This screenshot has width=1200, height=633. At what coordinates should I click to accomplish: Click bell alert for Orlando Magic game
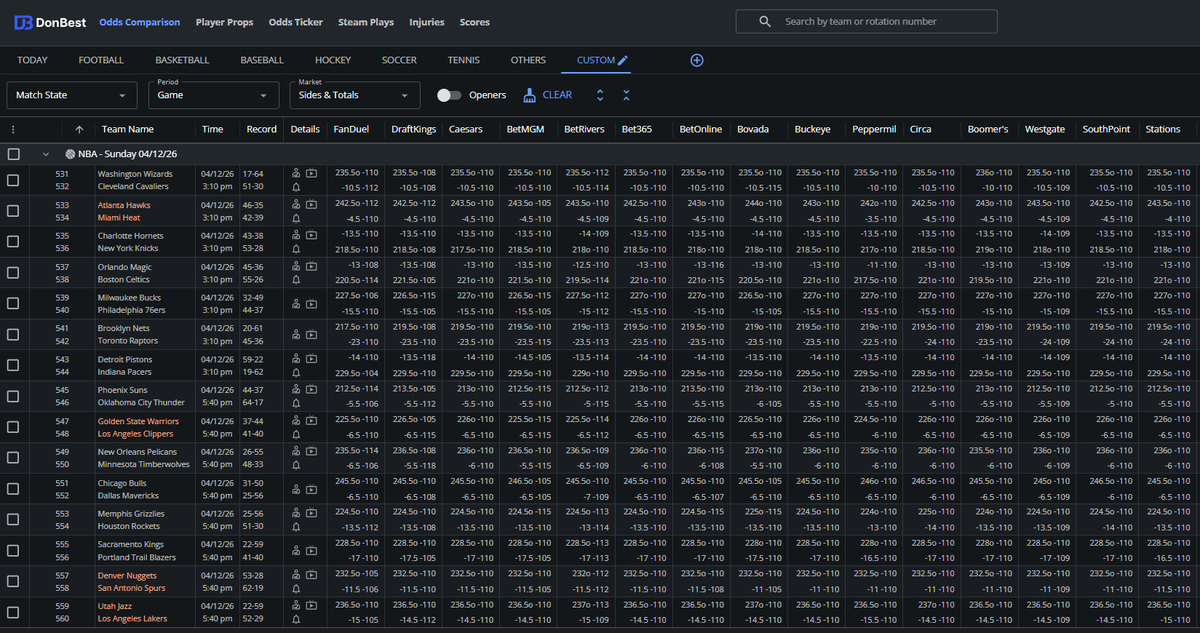[x=297, y=280]
